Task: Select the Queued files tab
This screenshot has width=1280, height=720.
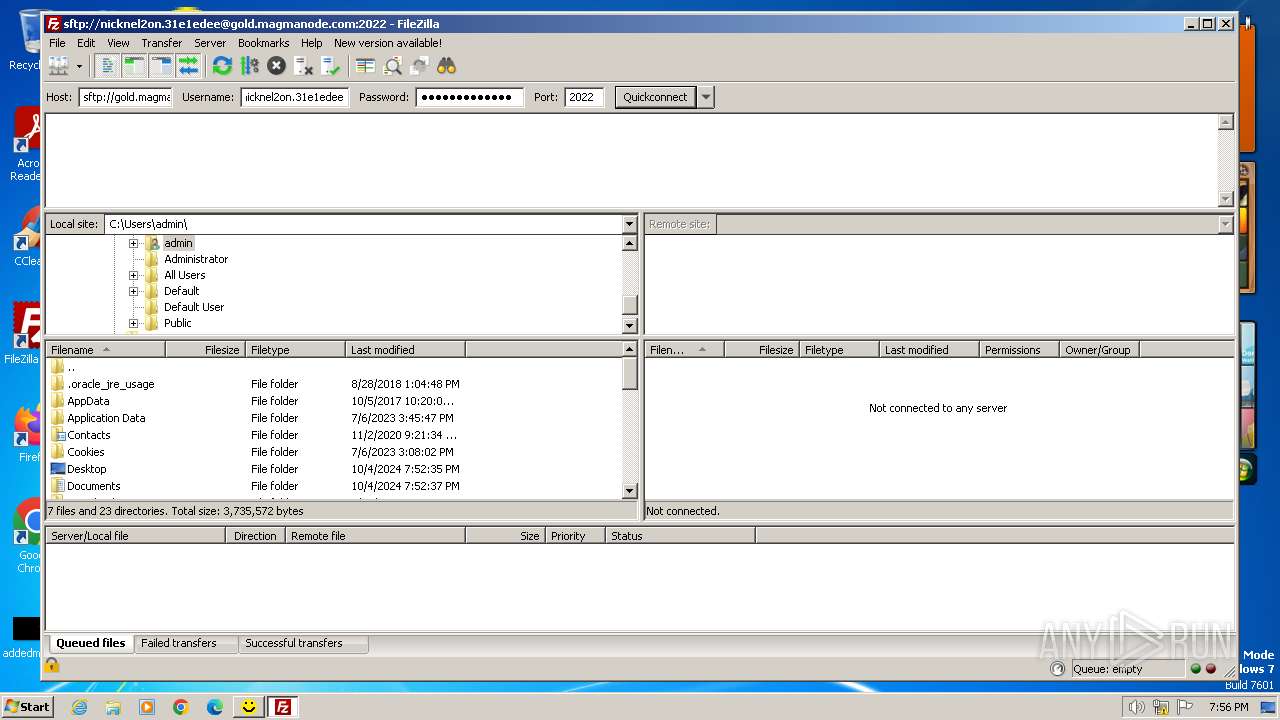Action: point(91,643)
